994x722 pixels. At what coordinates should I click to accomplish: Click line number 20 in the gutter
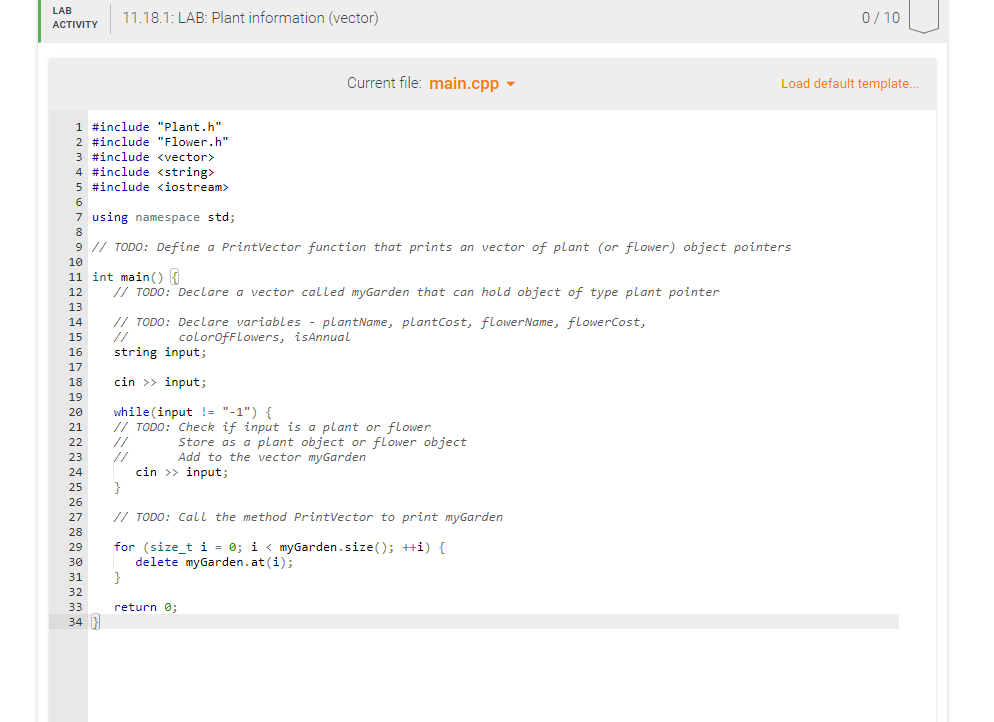point(77,411)
